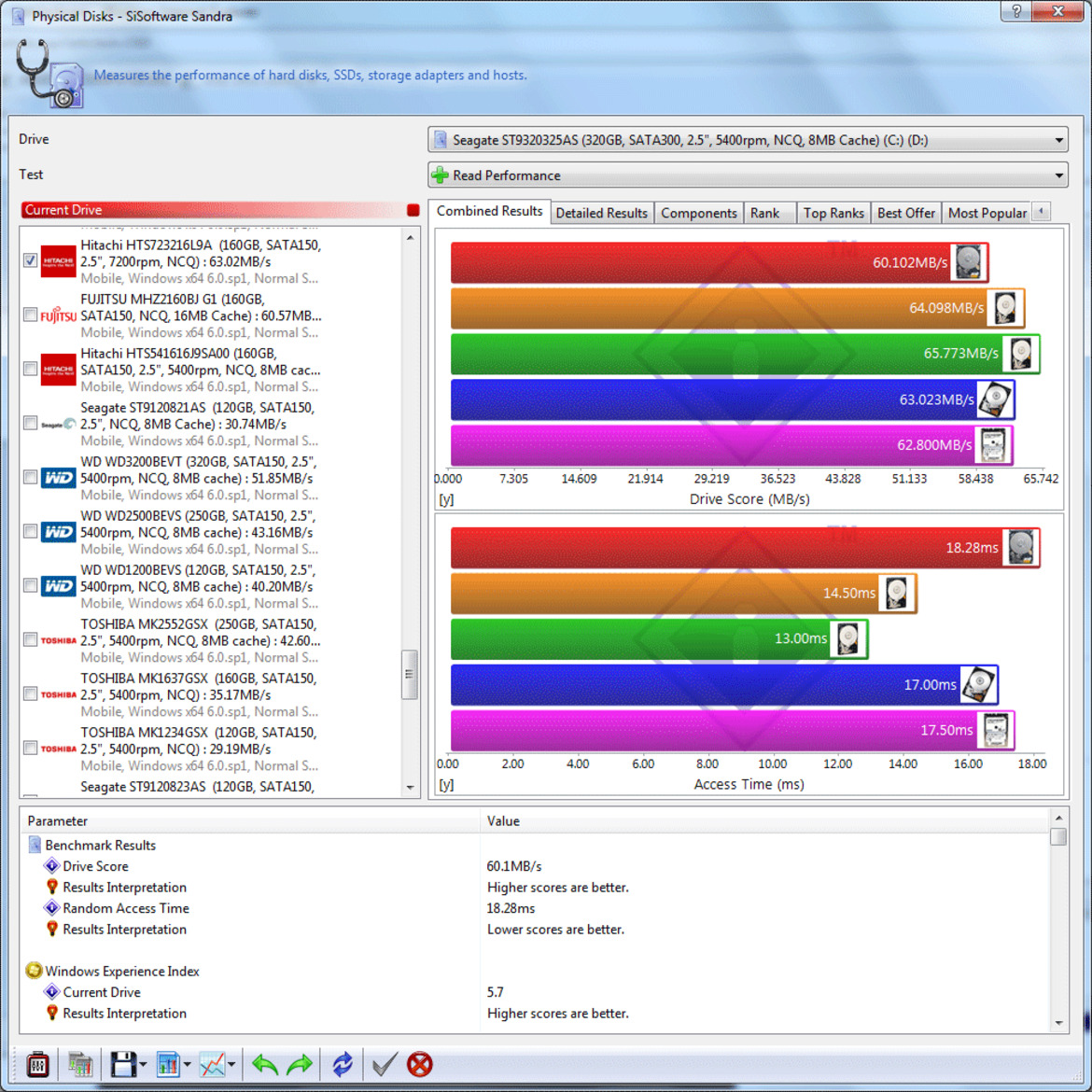Switch to the Detailed Results tab
This screenshot has width=1092, height=1092.
click(x=602, y=213)
